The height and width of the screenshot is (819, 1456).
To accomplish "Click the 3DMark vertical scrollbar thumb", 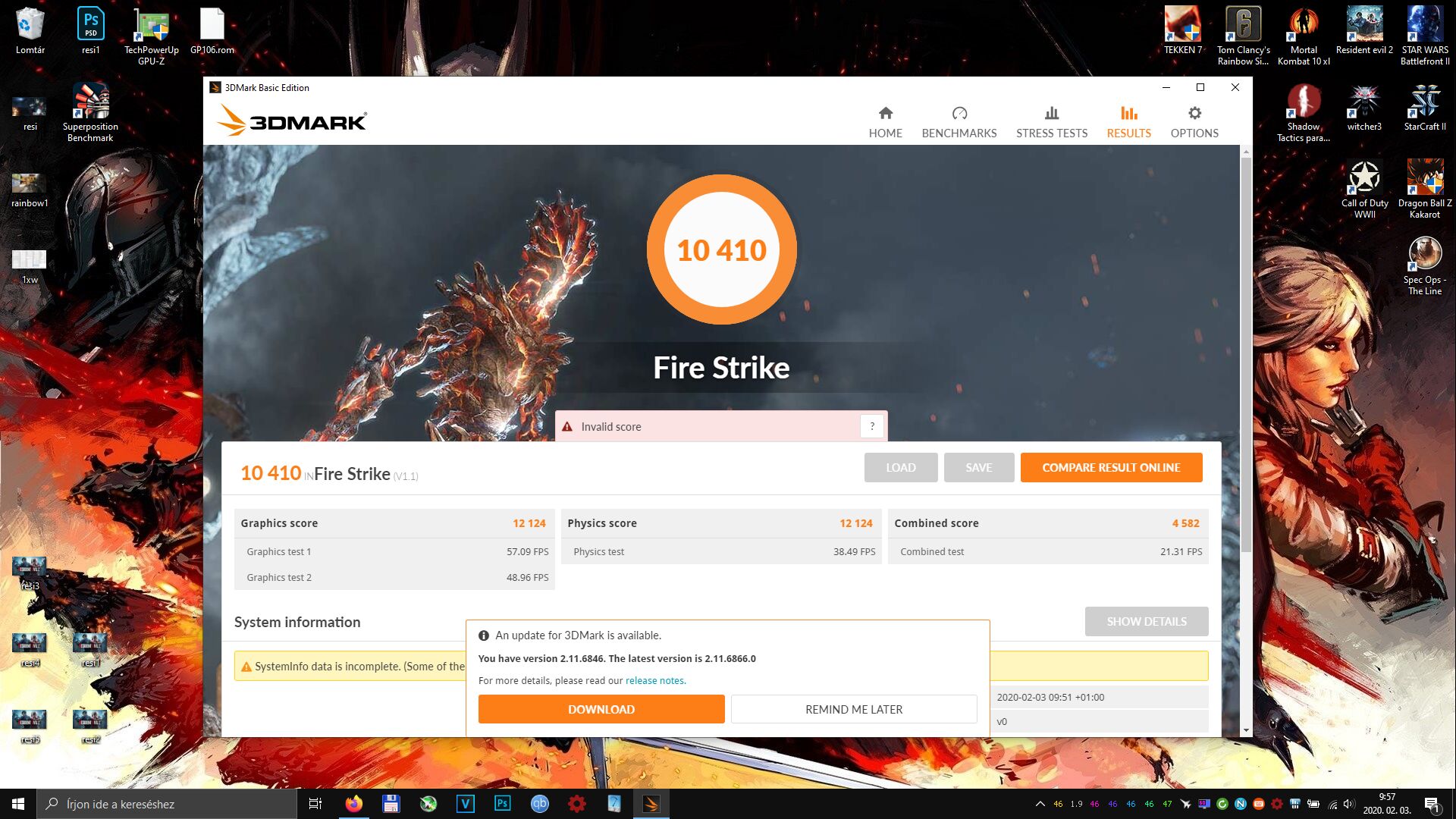I will pyautogui.click(x=1246, y=355).
